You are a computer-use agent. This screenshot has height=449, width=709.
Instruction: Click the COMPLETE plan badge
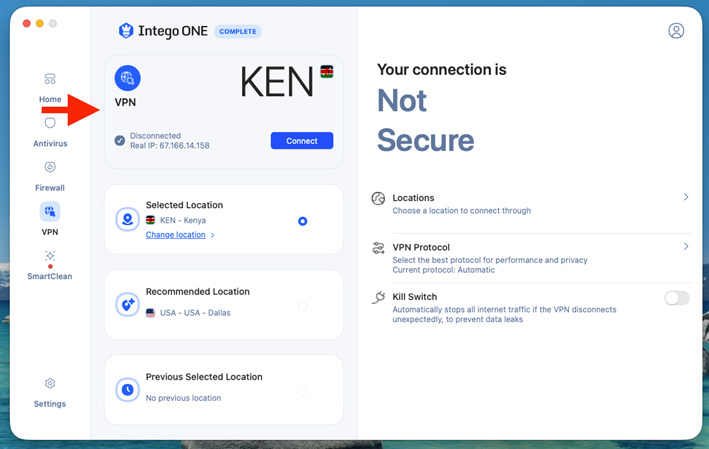click(238, 31)
